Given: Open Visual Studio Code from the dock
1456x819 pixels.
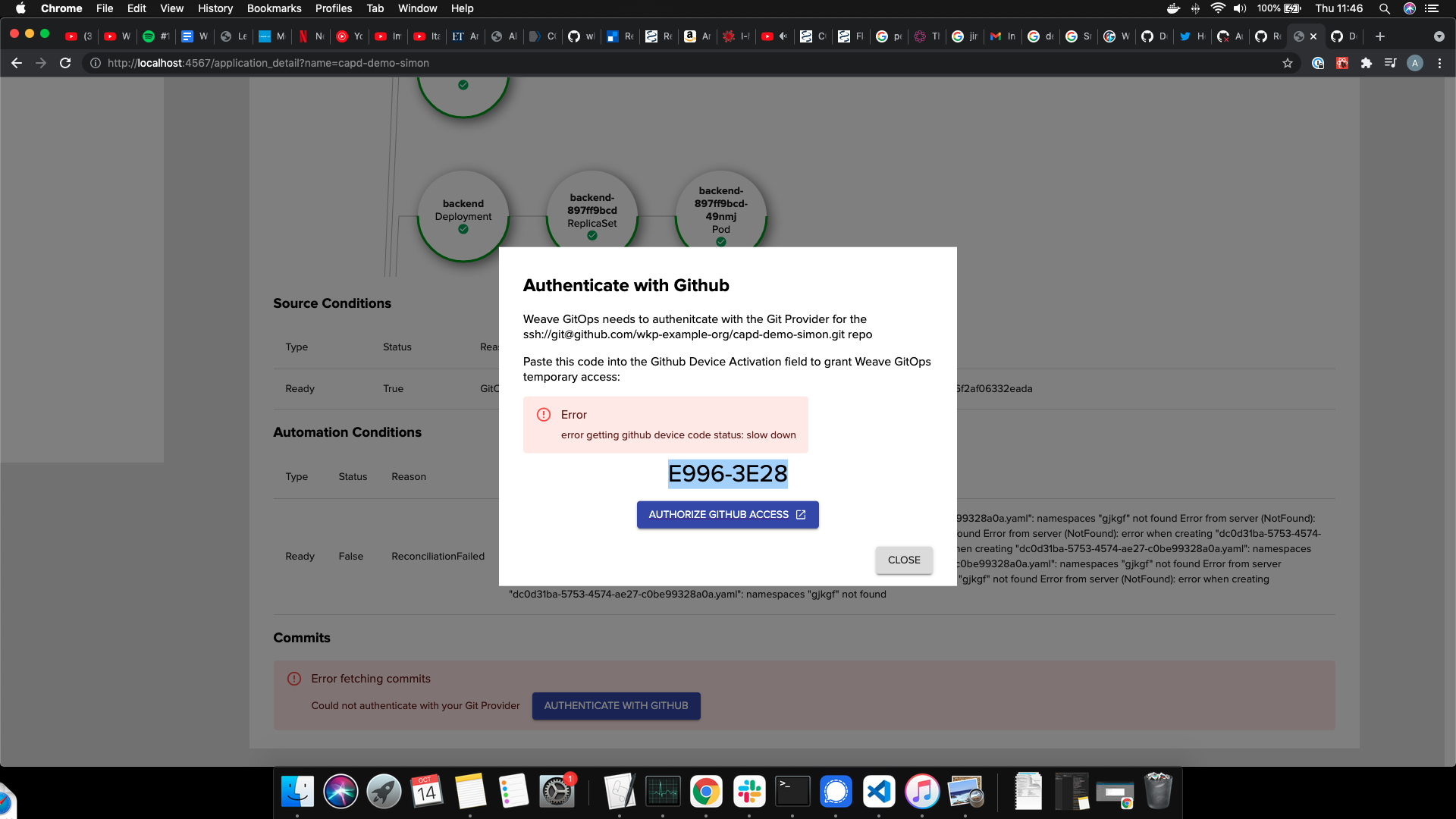Looking at the screenshot, I should [x=879, y=792].
